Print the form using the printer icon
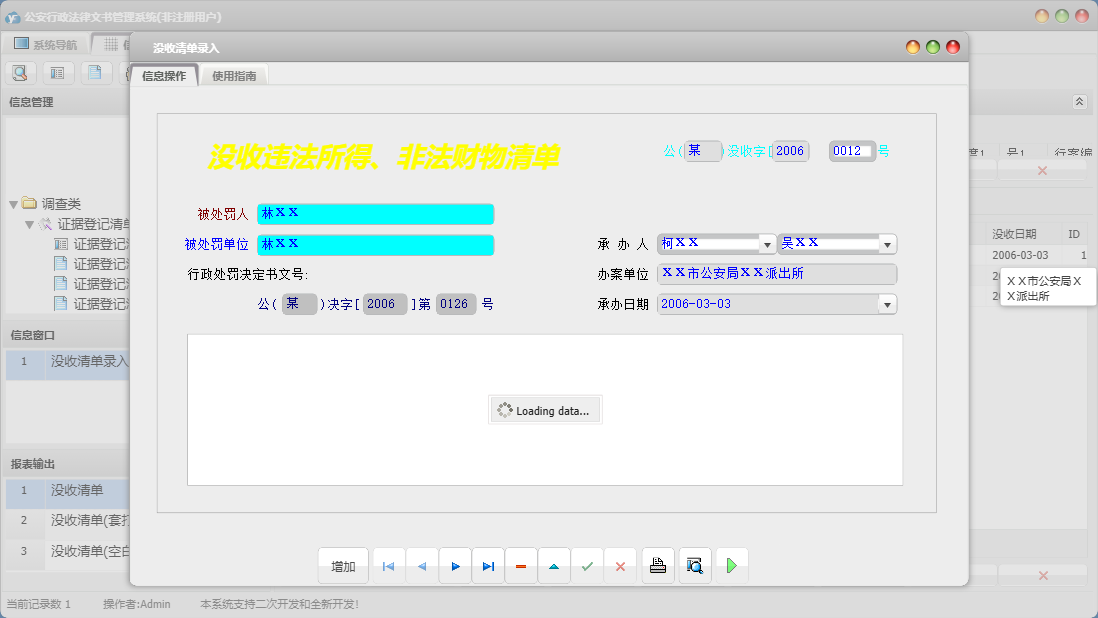This screenshot has width=1098, height=618. point(657,566)
